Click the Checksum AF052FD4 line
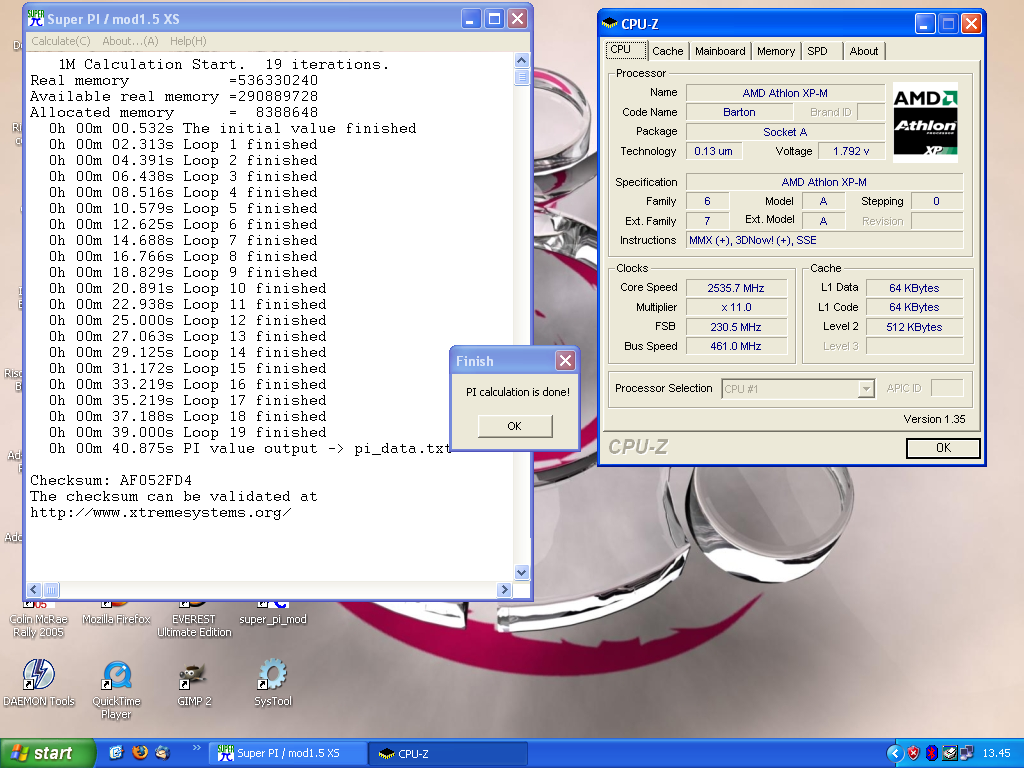The height and width of the screenshot is (768, 1024). click(x=111, y=480)
